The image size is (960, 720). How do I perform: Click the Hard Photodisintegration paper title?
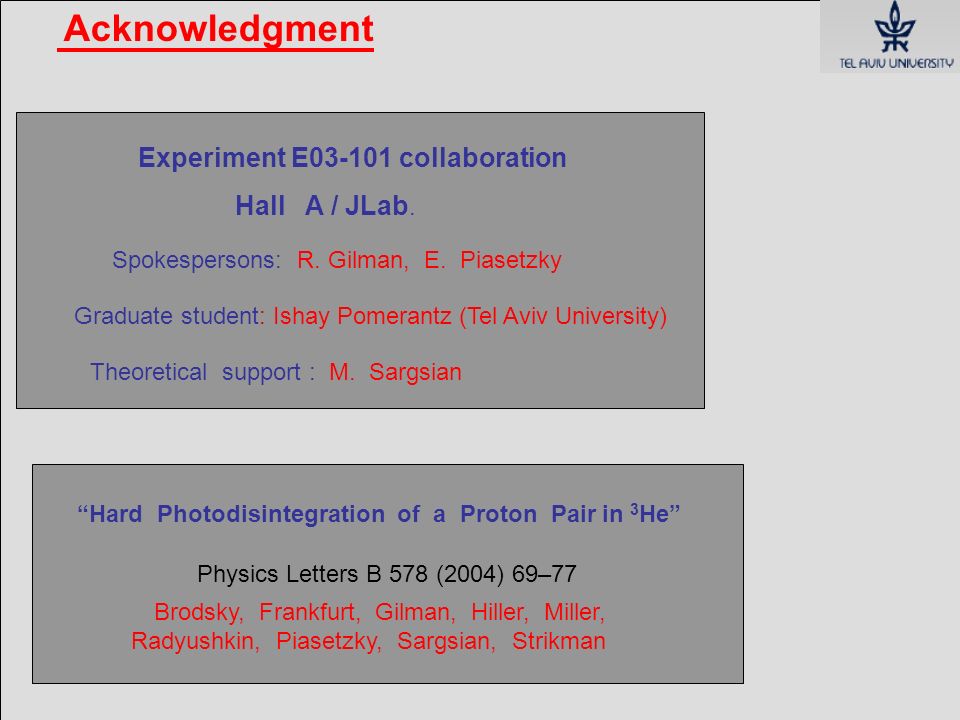tap(378, 514)
